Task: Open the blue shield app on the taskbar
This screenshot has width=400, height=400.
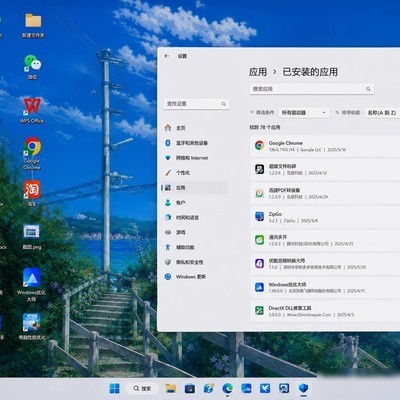Action: [x=303, y=388]
